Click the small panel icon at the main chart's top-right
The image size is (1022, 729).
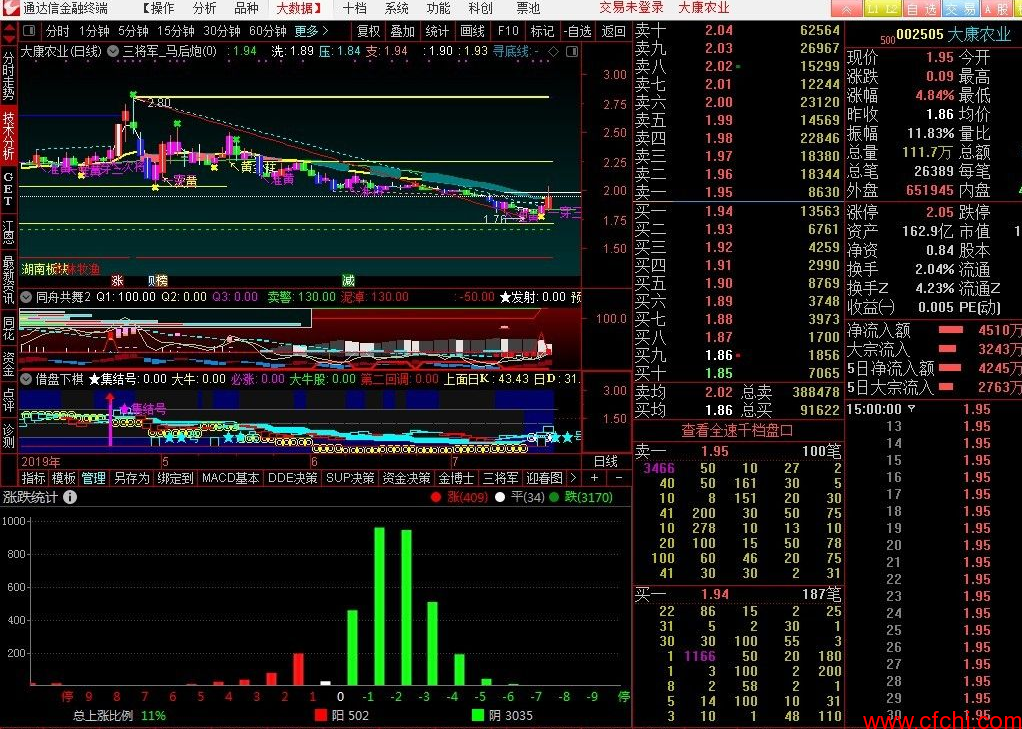coord(572,51)
